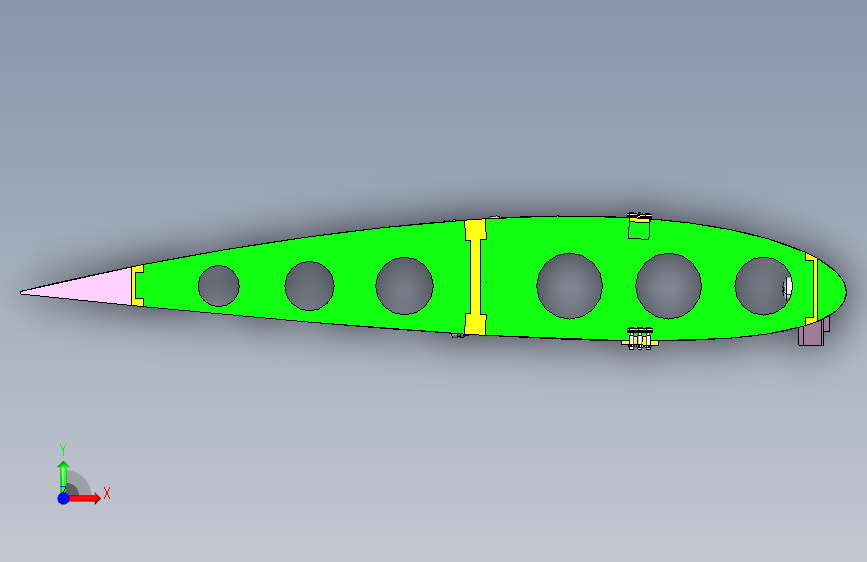This screenshot has height=562, width=867.
Task: Select the small fitting on the upper surface
Action: click(x=639, y=225)
